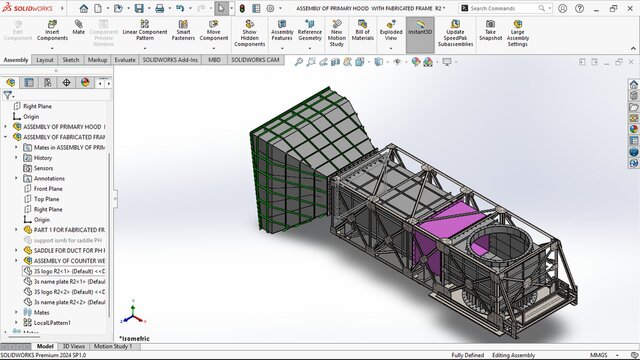The image size is (640, 360).
Task: Open the Section View icon in view toolbar
Action: coord(336,62)
